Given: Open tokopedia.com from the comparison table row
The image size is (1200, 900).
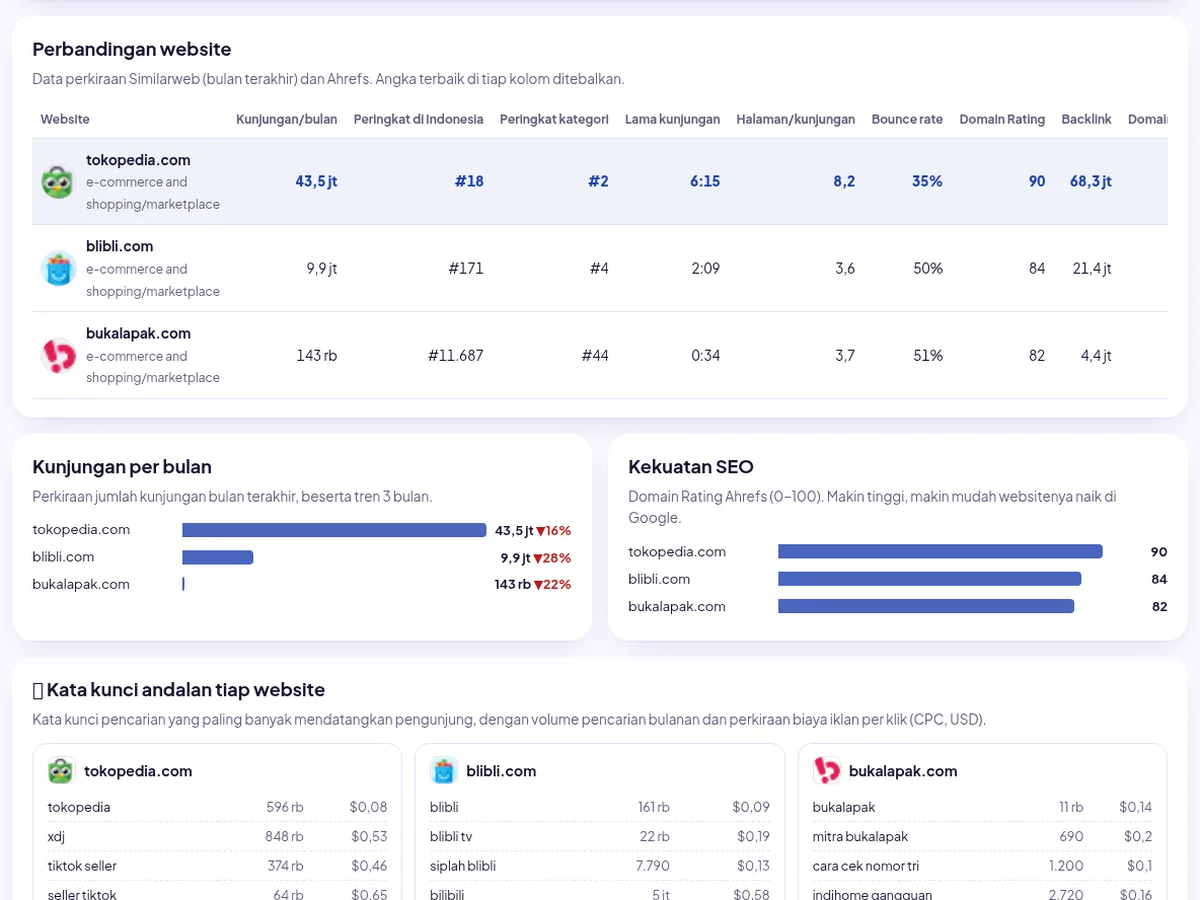Looking at the screenshot, I should click(138, 160).
